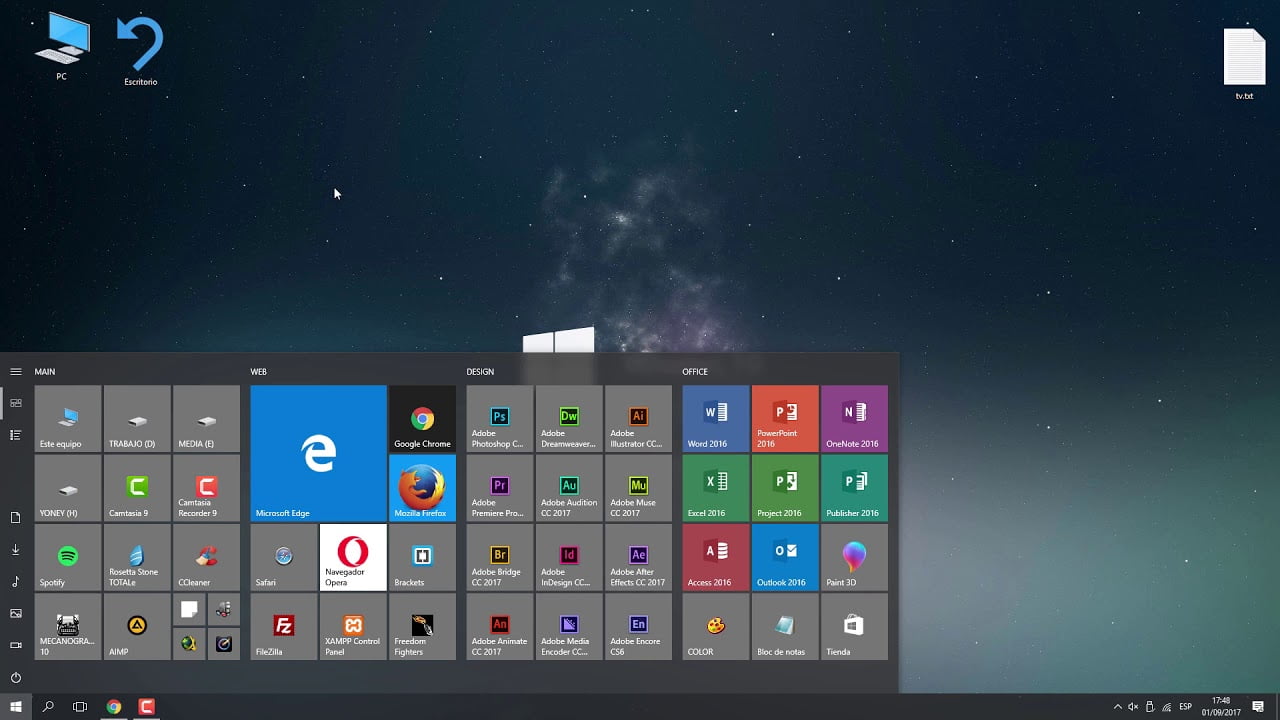
Task: Open the COLOR tile
Action: 716,626
